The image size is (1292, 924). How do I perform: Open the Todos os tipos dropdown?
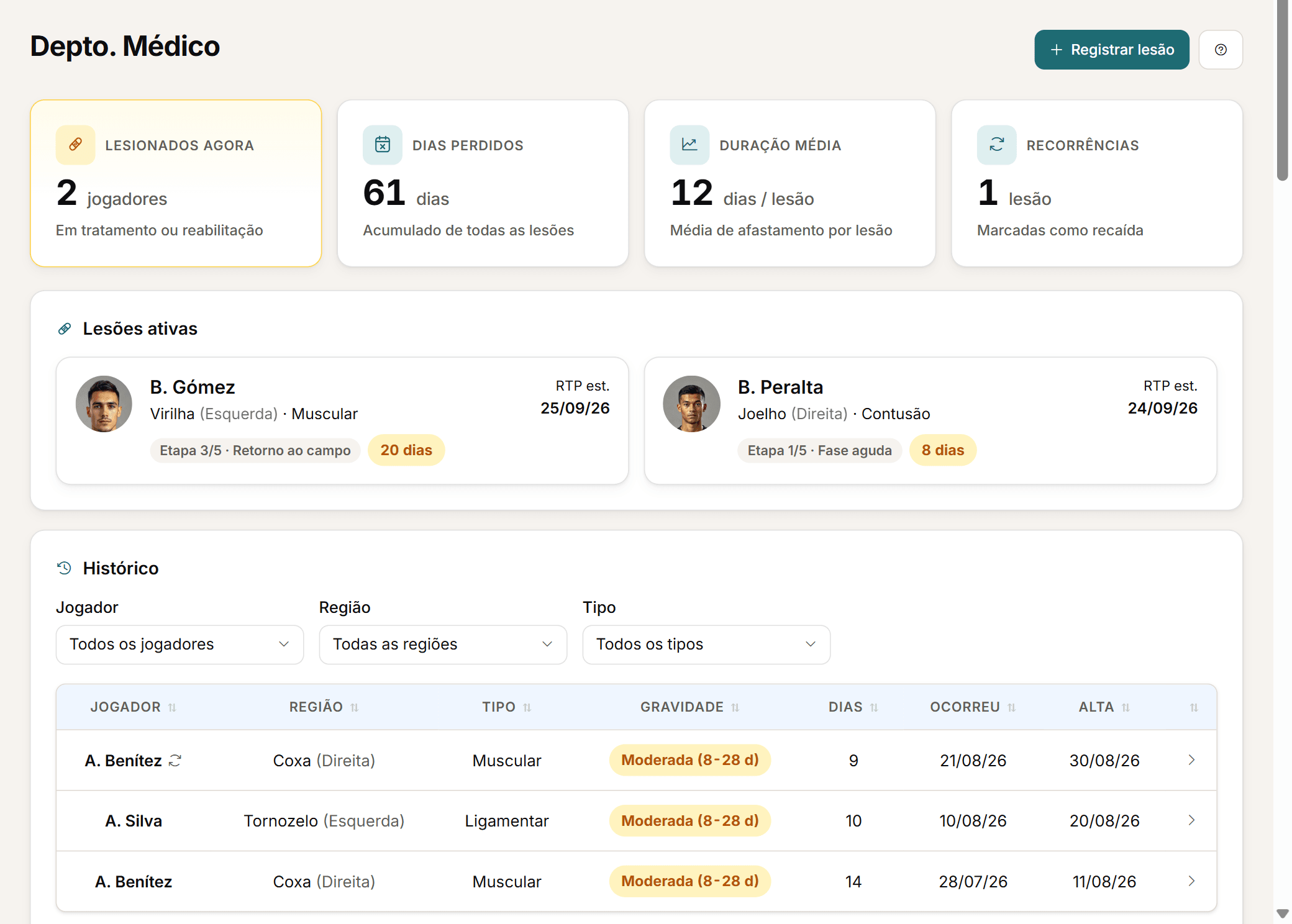tap(706, 645)
